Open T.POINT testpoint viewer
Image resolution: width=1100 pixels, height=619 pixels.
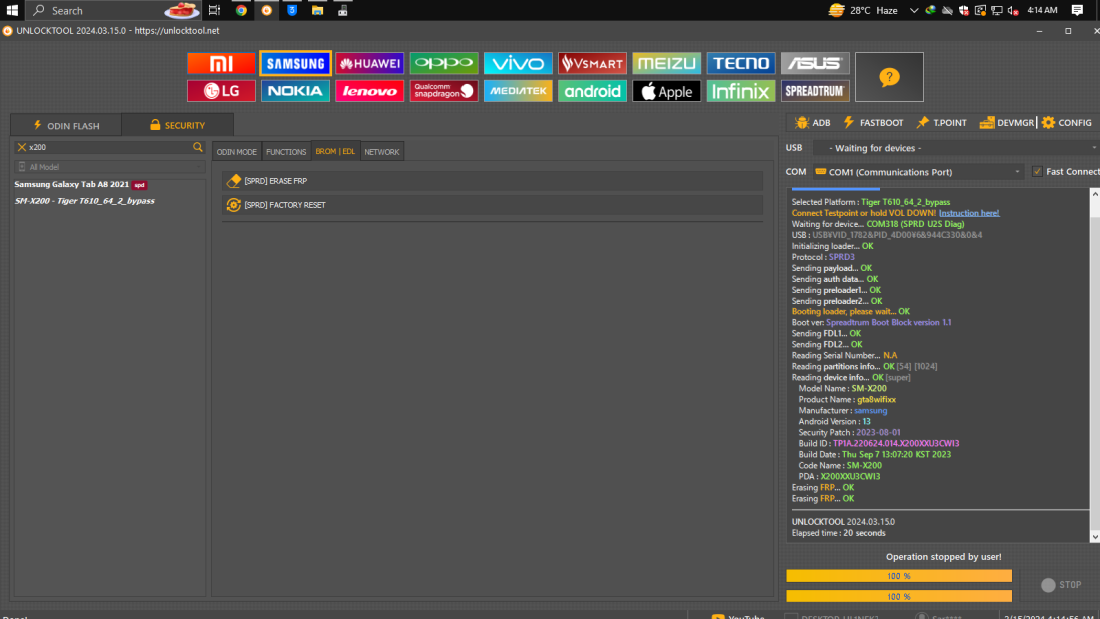pyautogui.click(x=941, y=123)
